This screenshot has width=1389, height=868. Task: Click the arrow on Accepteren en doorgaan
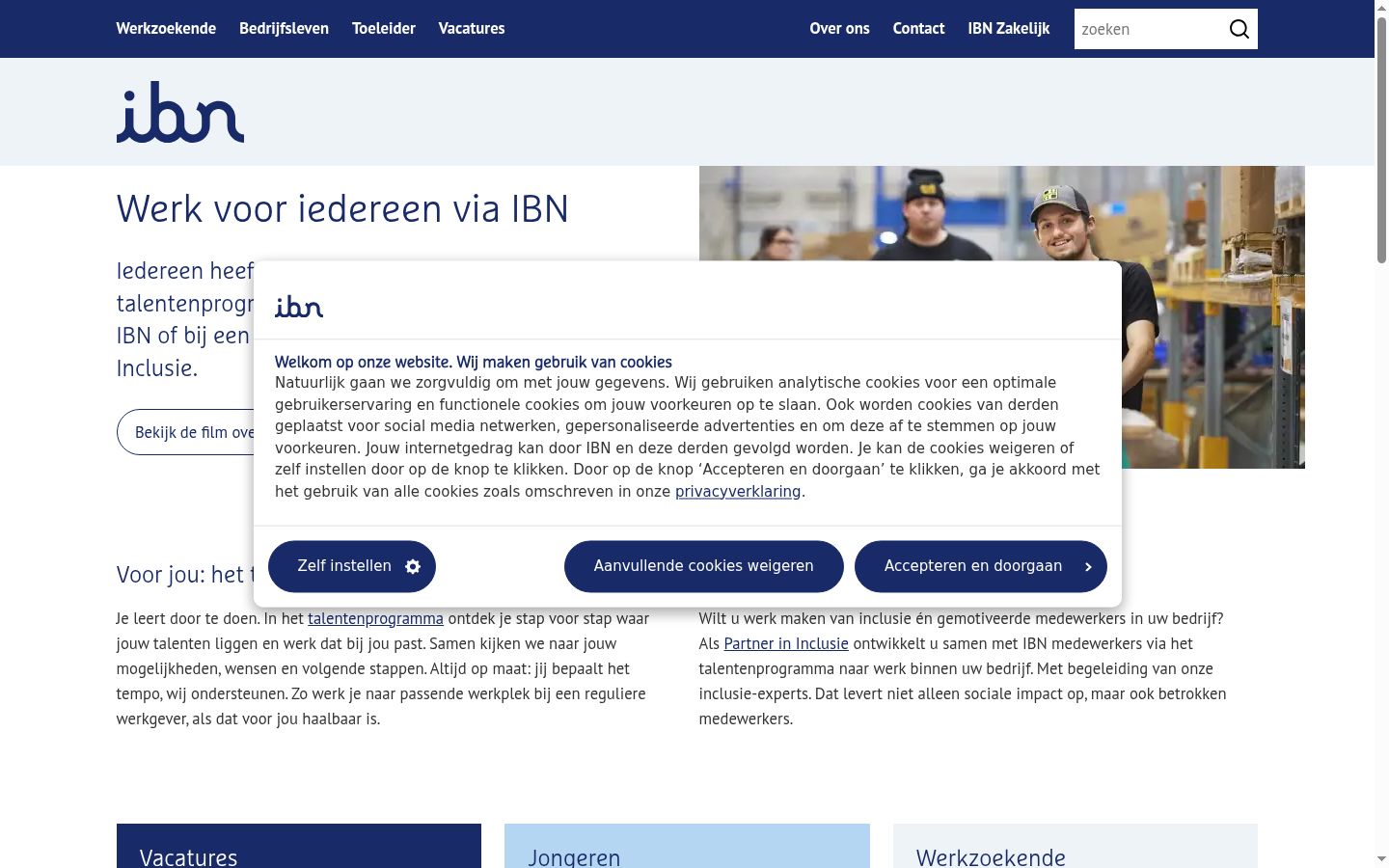[1088, 566]
